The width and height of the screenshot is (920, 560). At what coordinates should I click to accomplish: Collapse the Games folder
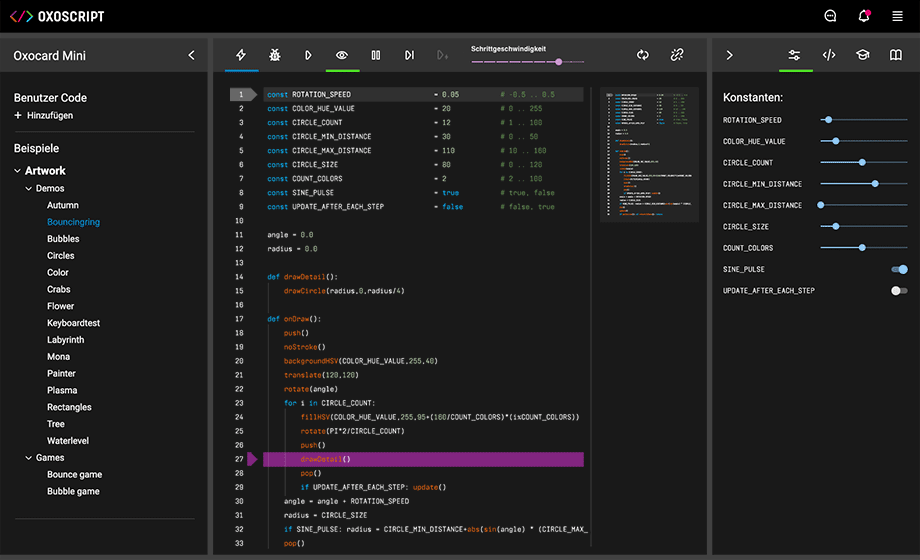click(28, 458)
